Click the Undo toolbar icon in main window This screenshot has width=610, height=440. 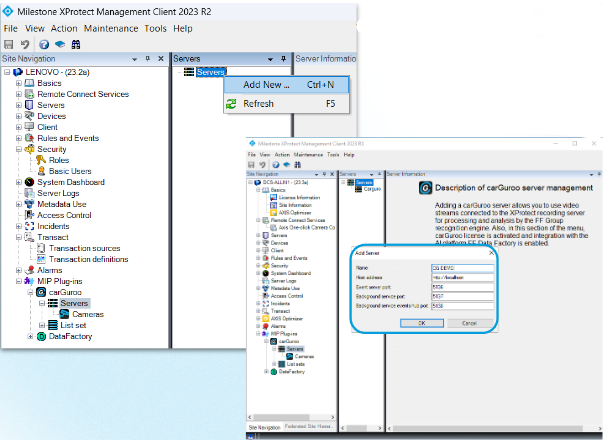click(25, 44)
